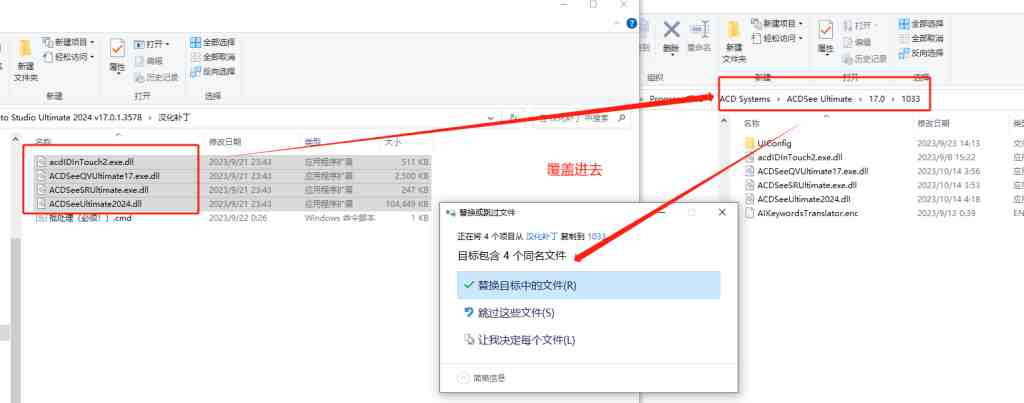This screenshot has height=403, width=1024.
Task: Click 汉化补丁 source link in dialog
Action: coord(541,236)
